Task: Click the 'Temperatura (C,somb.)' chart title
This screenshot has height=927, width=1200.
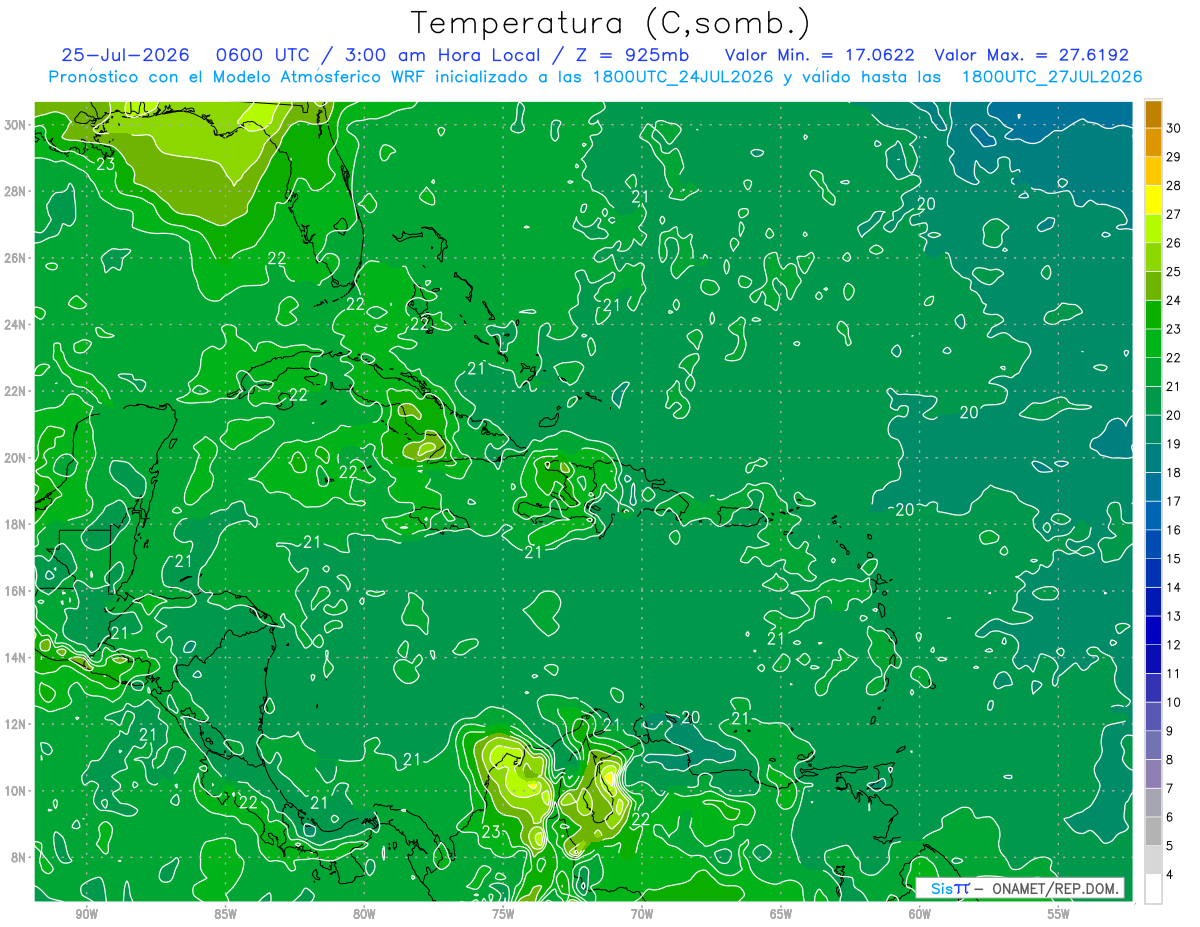Action: pyautogui.click(x=611, y=23)
